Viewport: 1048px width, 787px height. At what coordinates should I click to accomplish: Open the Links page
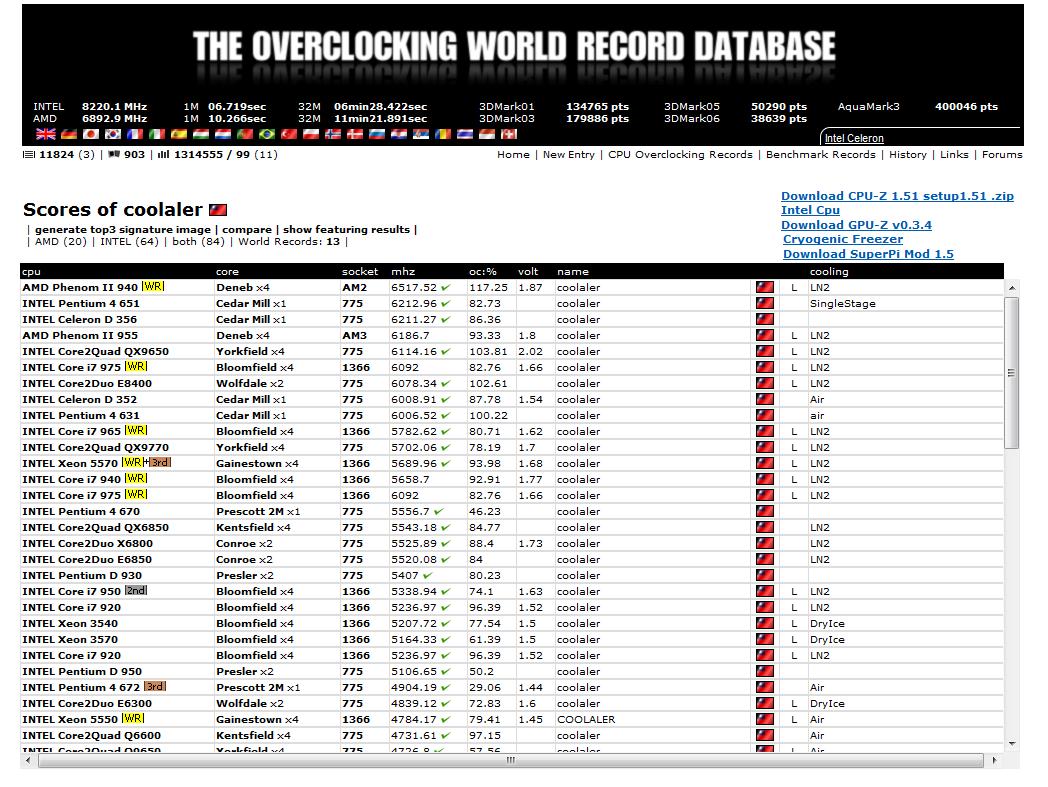954,154
